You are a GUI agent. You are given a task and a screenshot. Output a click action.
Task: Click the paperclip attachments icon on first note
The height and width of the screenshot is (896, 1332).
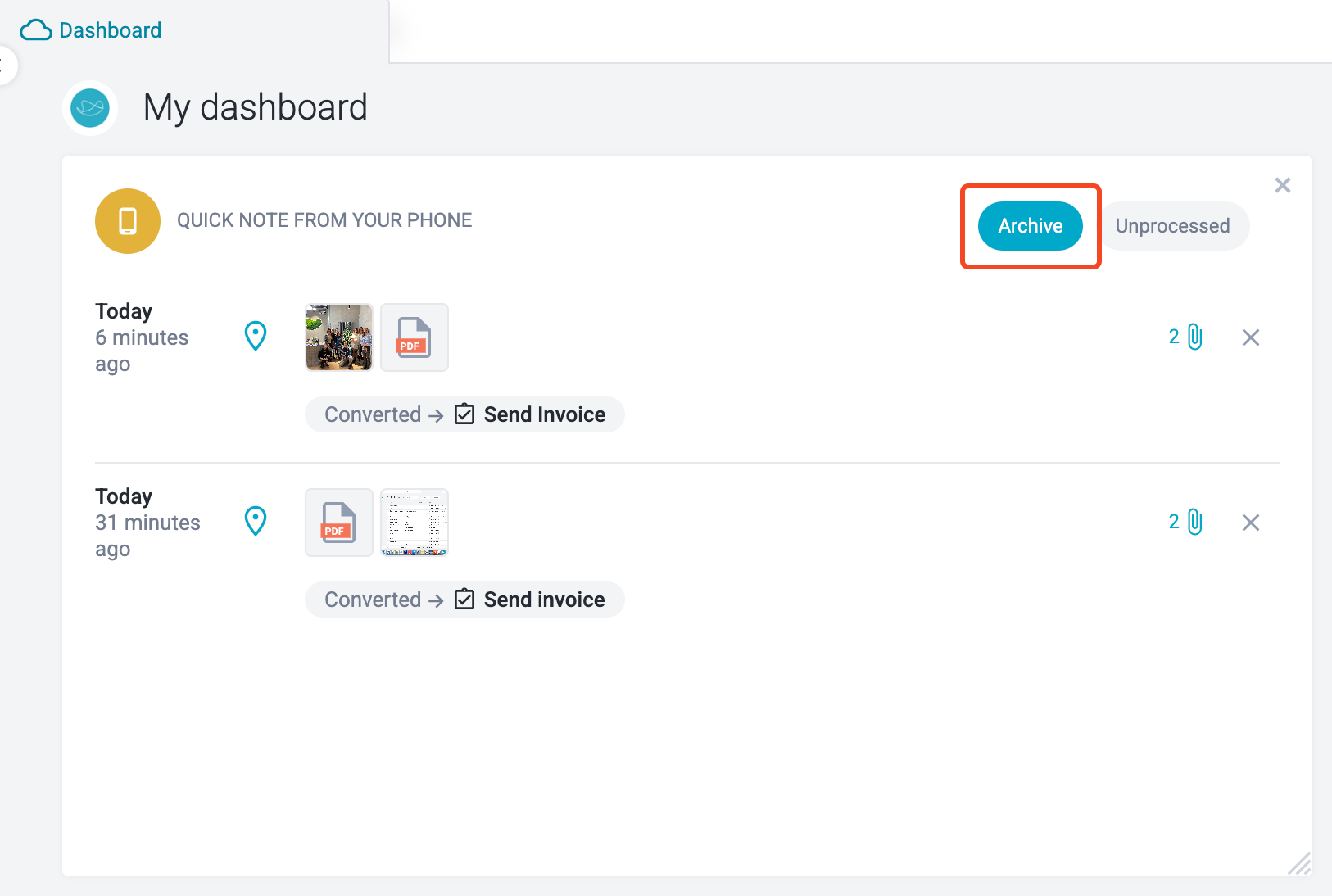click(1186, 337)
